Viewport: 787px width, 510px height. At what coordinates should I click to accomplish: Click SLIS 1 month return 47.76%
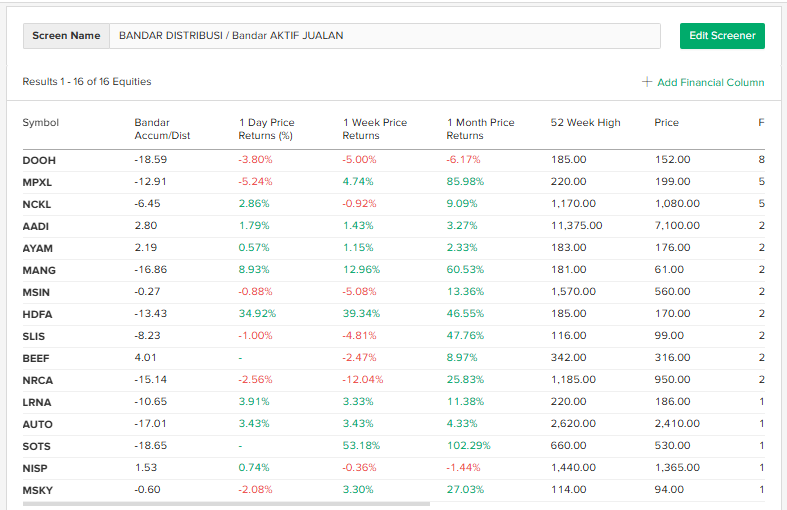(x=465, y=336)
